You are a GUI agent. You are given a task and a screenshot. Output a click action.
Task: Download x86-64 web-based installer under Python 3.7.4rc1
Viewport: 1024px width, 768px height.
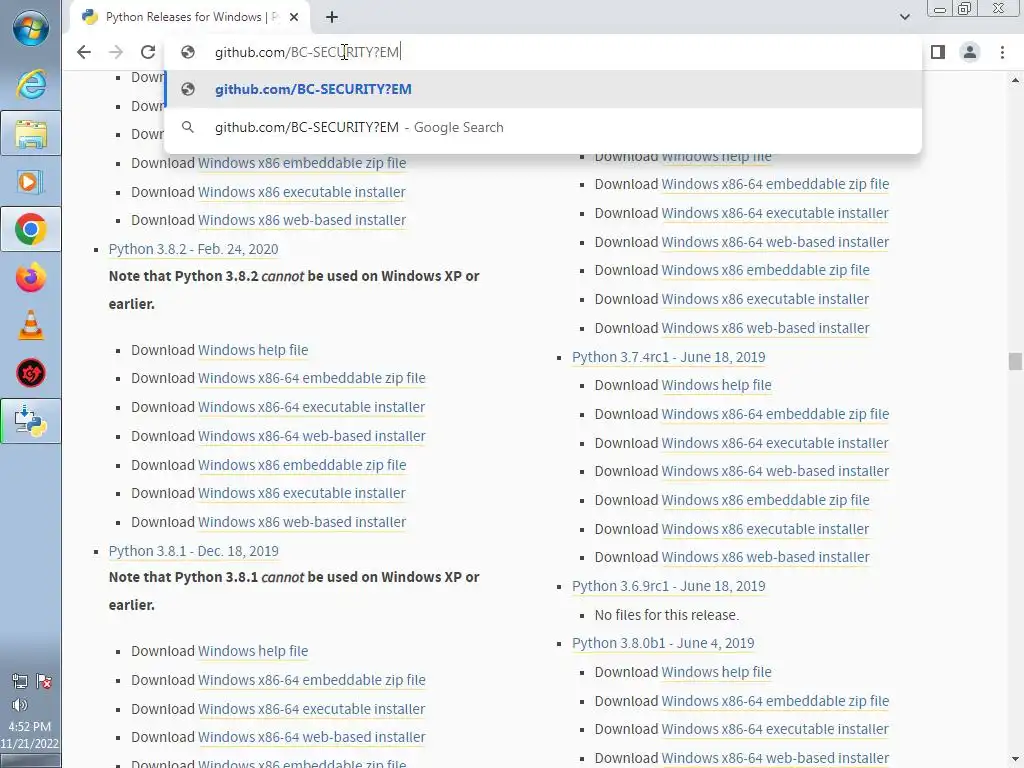click(x=775, y=472)
